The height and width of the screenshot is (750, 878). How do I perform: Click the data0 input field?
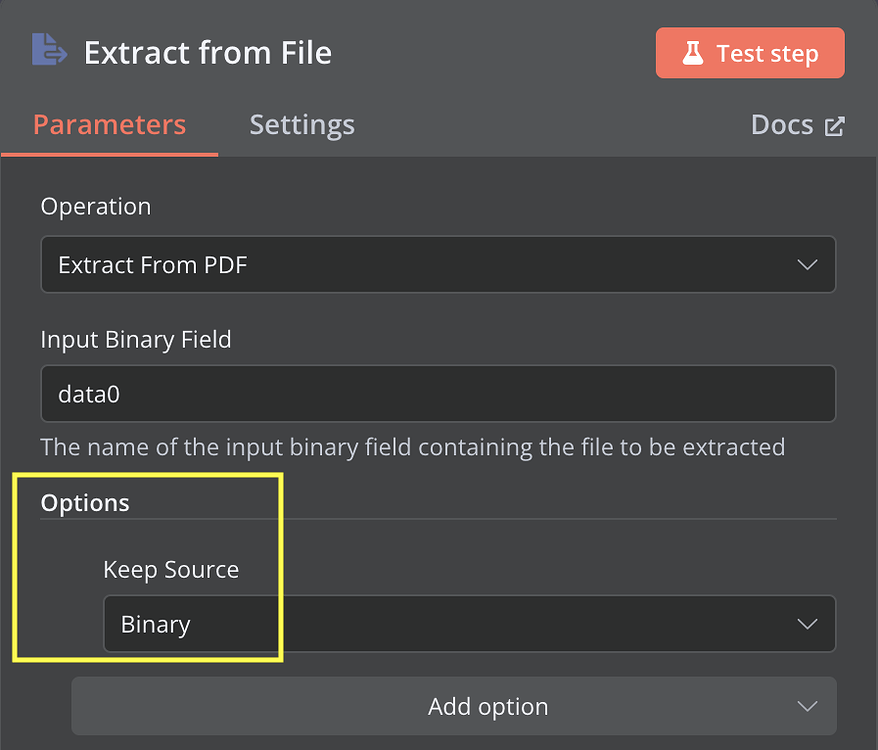[x=438, y=393]
